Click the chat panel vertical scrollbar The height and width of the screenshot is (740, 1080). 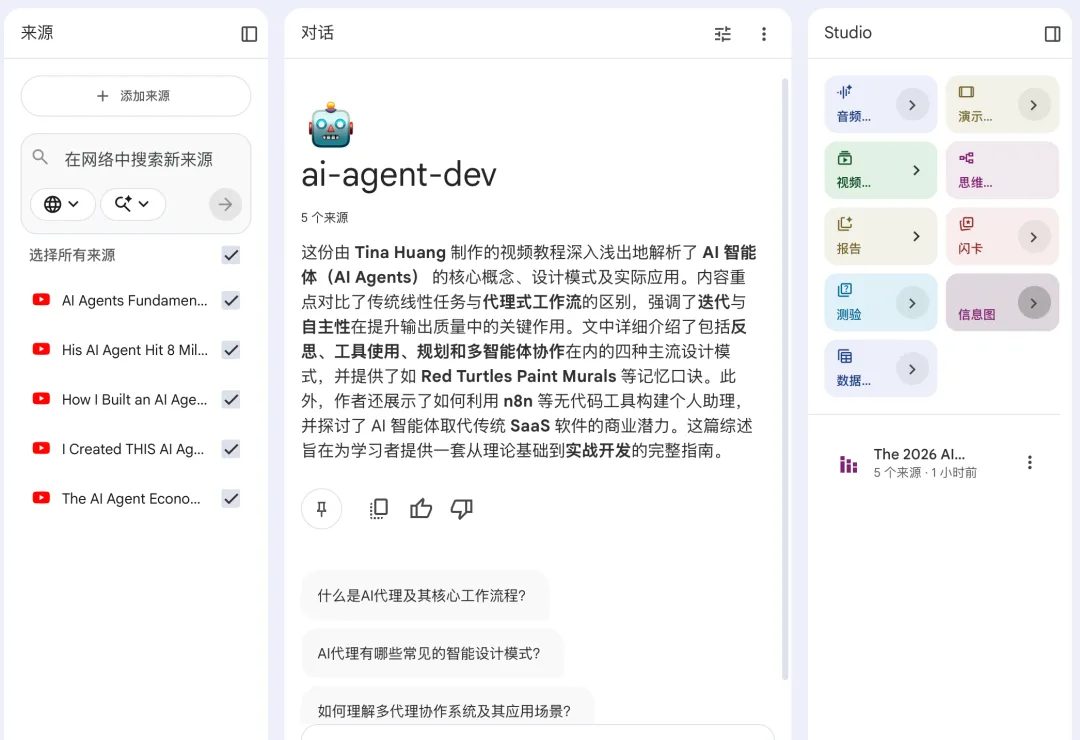click(x=785, y=379)
